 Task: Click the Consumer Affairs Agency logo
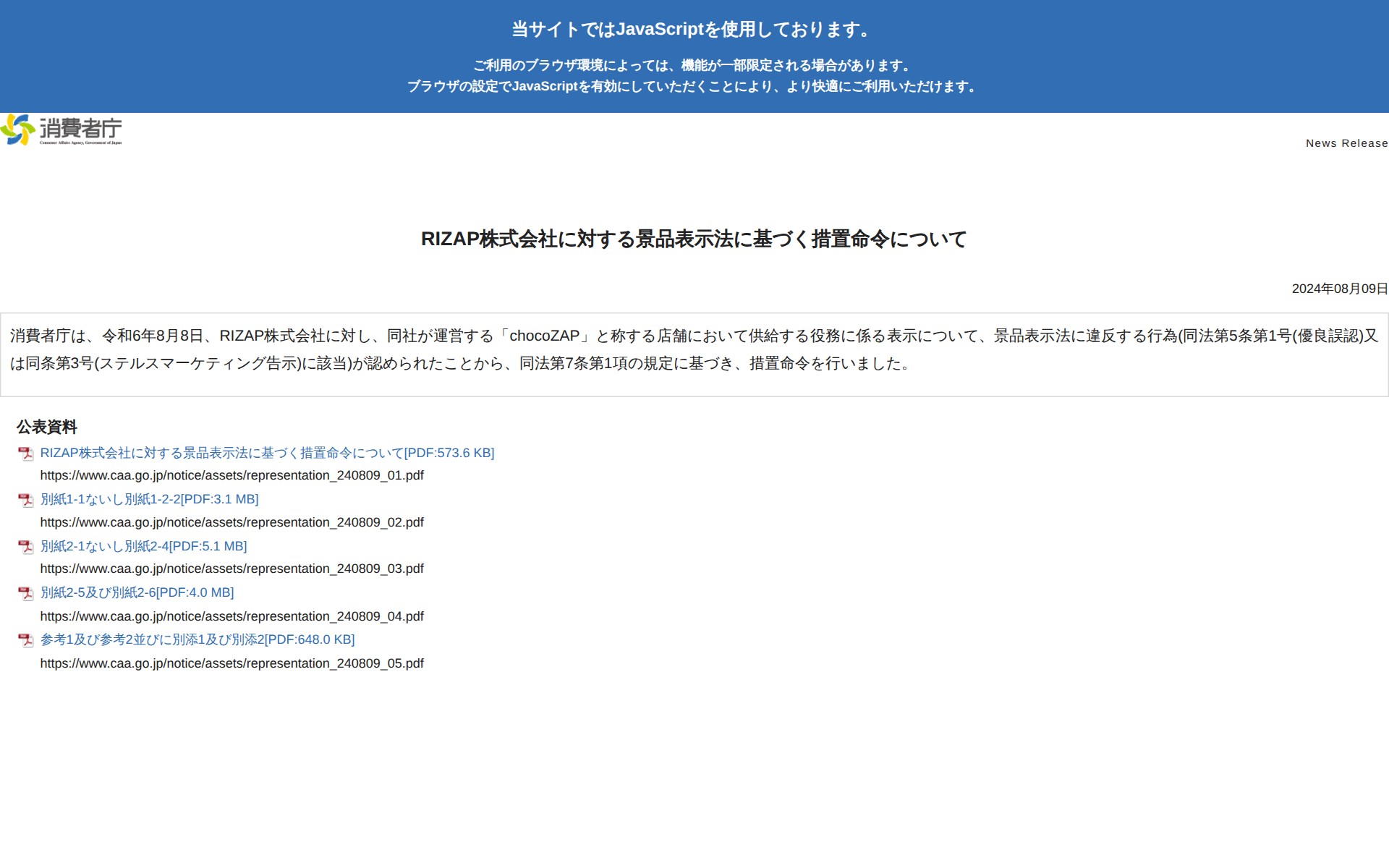(61, 129)
